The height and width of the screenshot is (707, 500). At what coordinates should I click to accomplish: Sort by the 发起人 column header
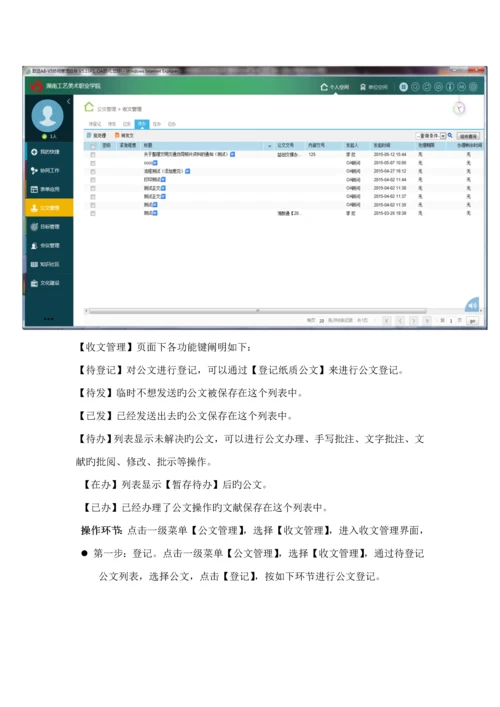(x=352, y=145)
